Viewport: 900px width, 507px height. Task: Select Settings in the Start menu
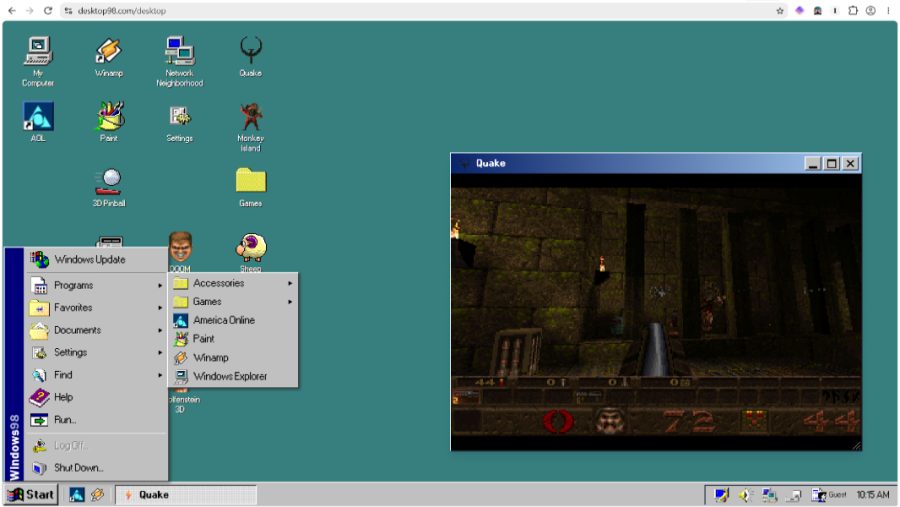point(96,353)
